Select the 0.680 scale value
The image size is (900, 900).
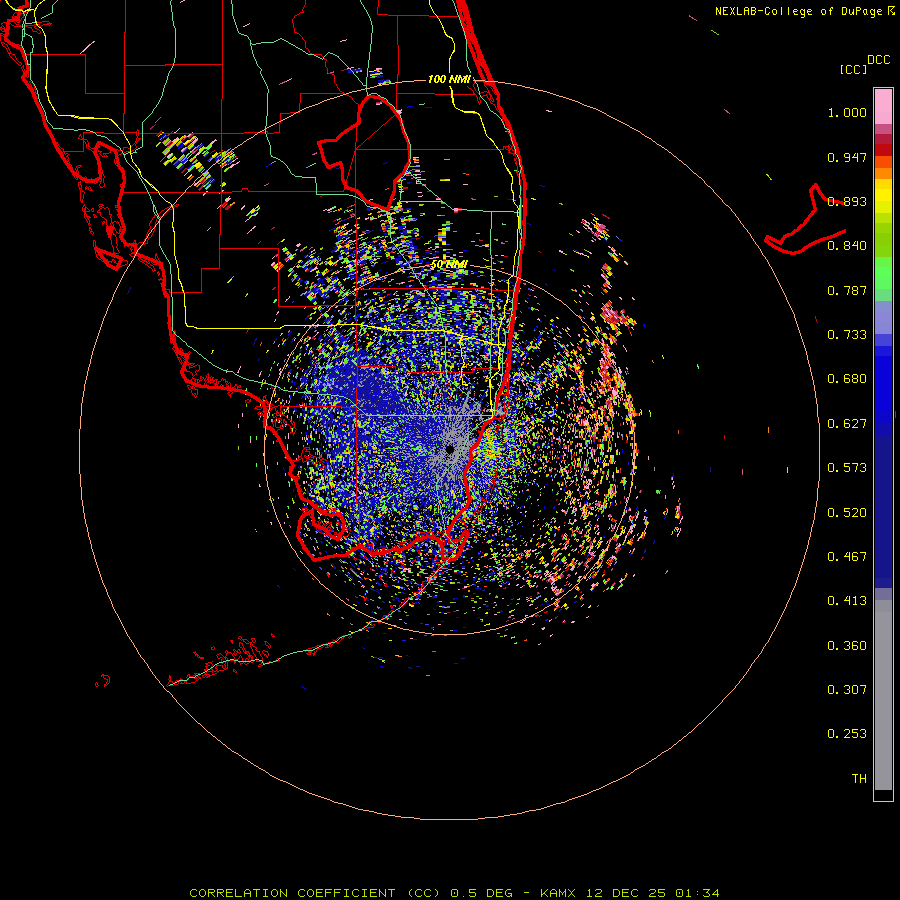847,379
